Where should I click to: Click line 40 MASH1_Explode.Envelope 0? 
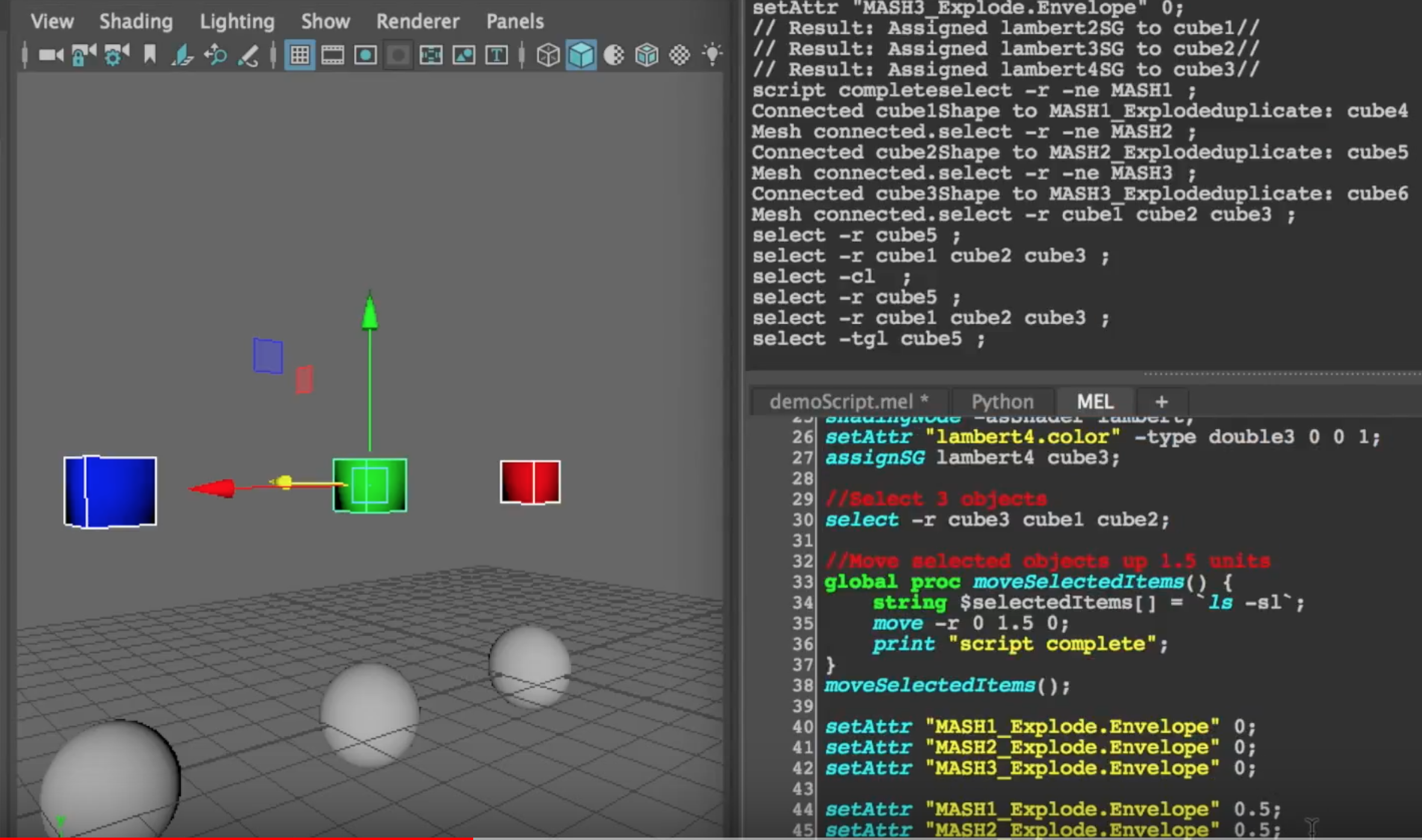tap(1040, 726)
